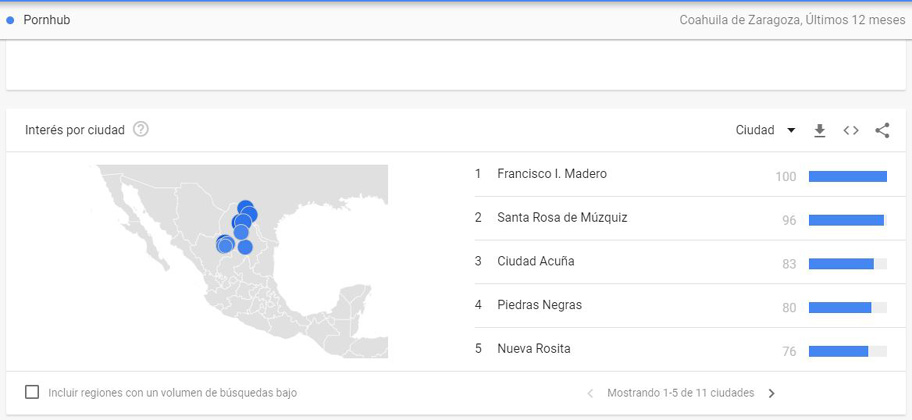Click the share icon
Screen dimensions: 912x420
[882, 130]
